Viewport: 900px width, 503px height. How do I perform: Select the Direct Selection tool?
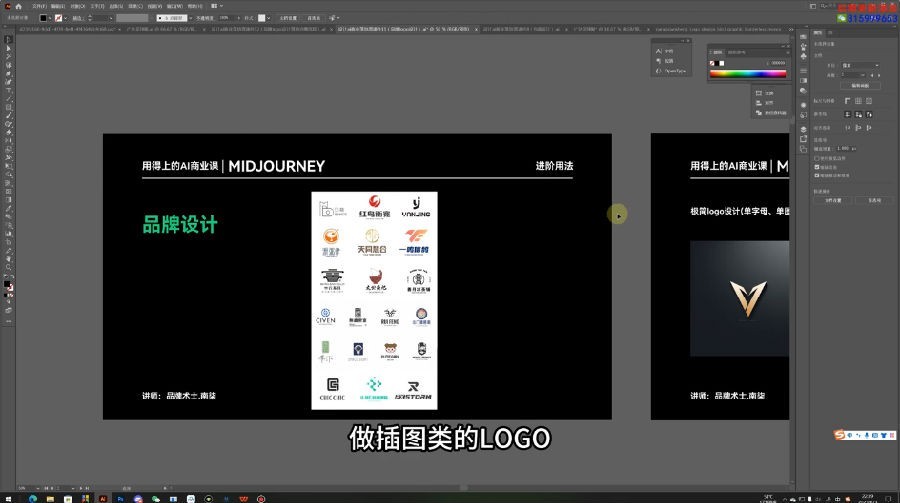8,48
